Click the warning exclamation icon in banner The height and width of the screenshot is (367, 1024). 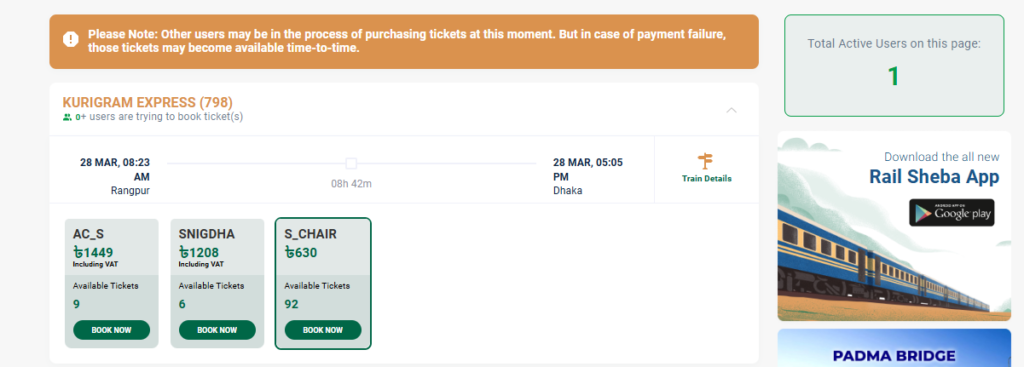pos(71,40)
